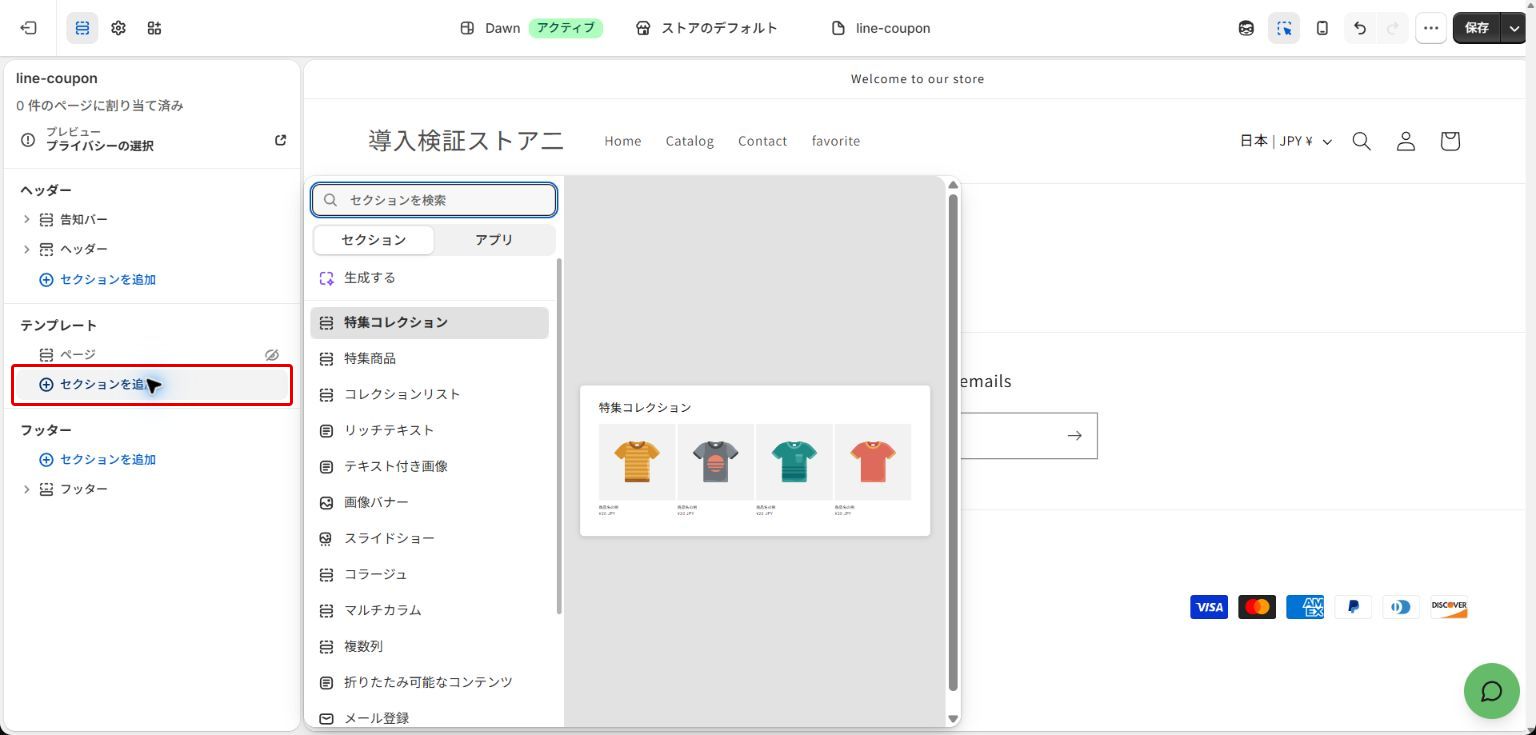Click the undo arrow icon
Viewport: 1536px width, 735px height.
coord(1359,28)
